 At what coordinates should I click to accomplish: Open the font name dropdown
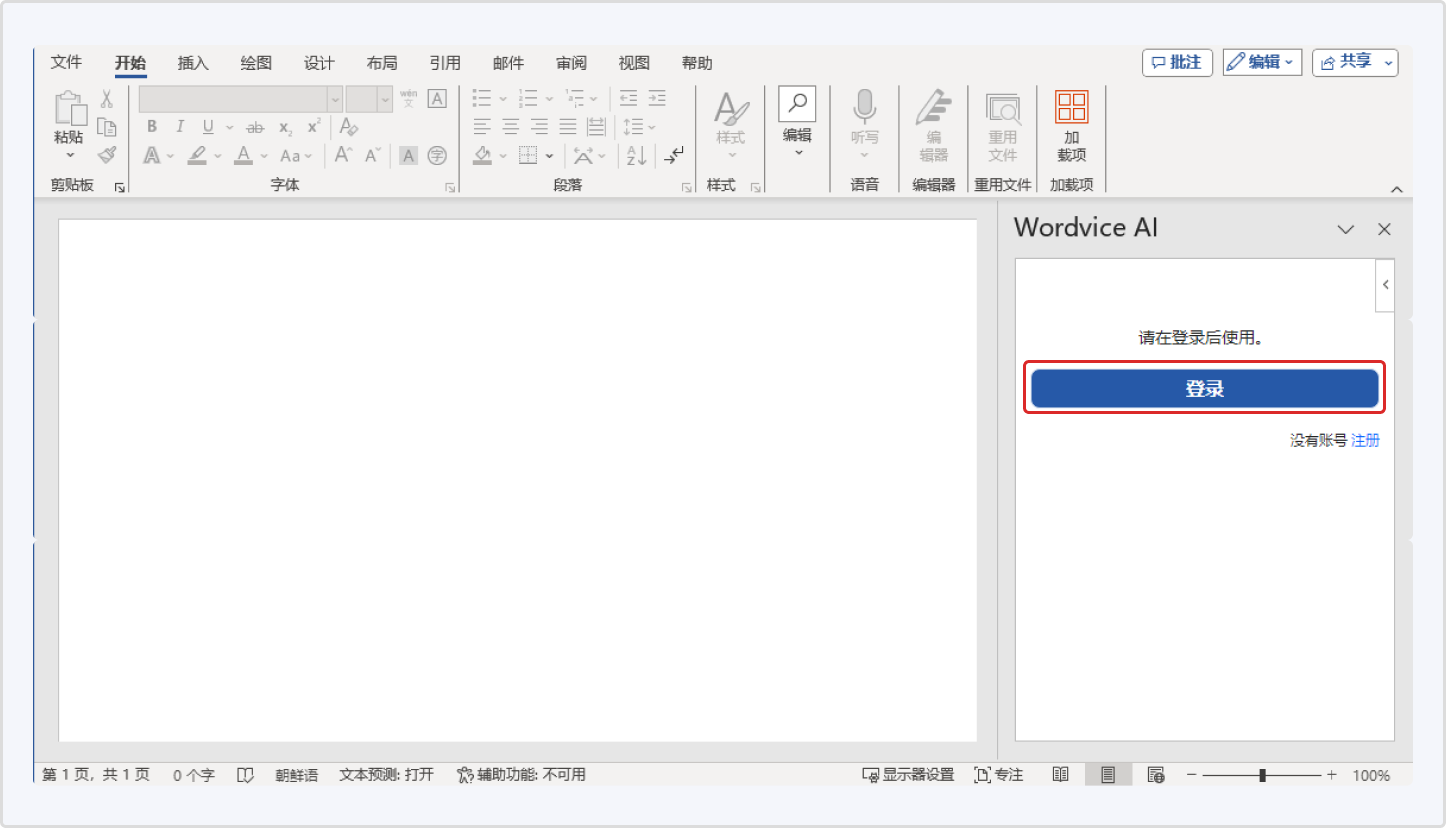point(335,99)
